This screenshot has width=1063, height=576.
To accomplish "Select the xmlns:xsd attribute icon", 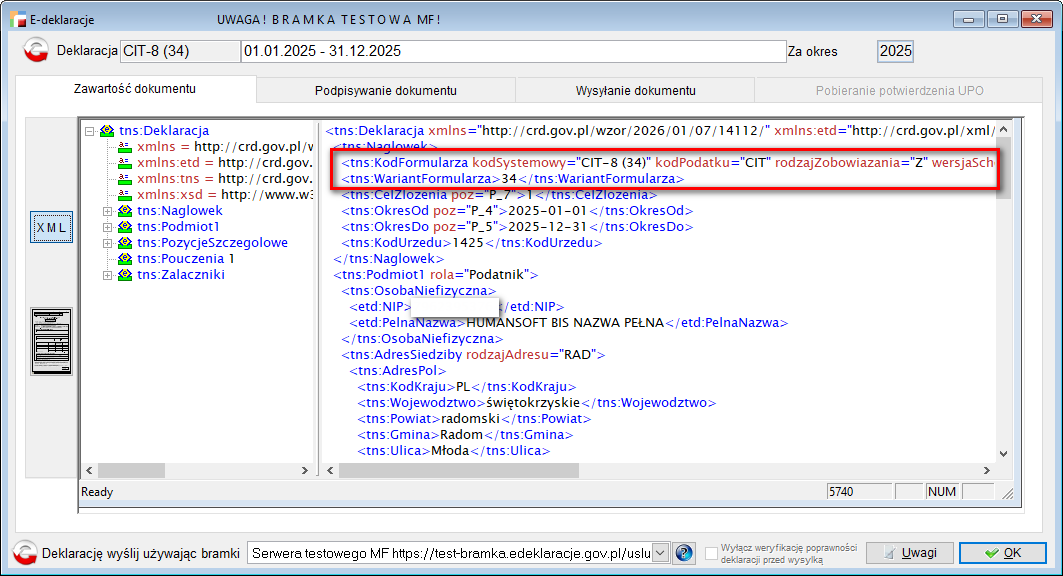I will [124, 195].
